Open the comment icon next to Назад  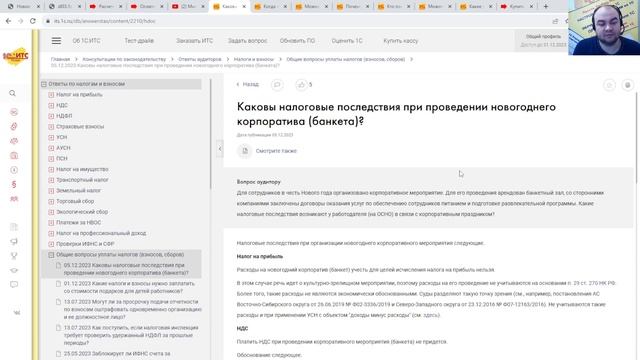click(277, 84)
